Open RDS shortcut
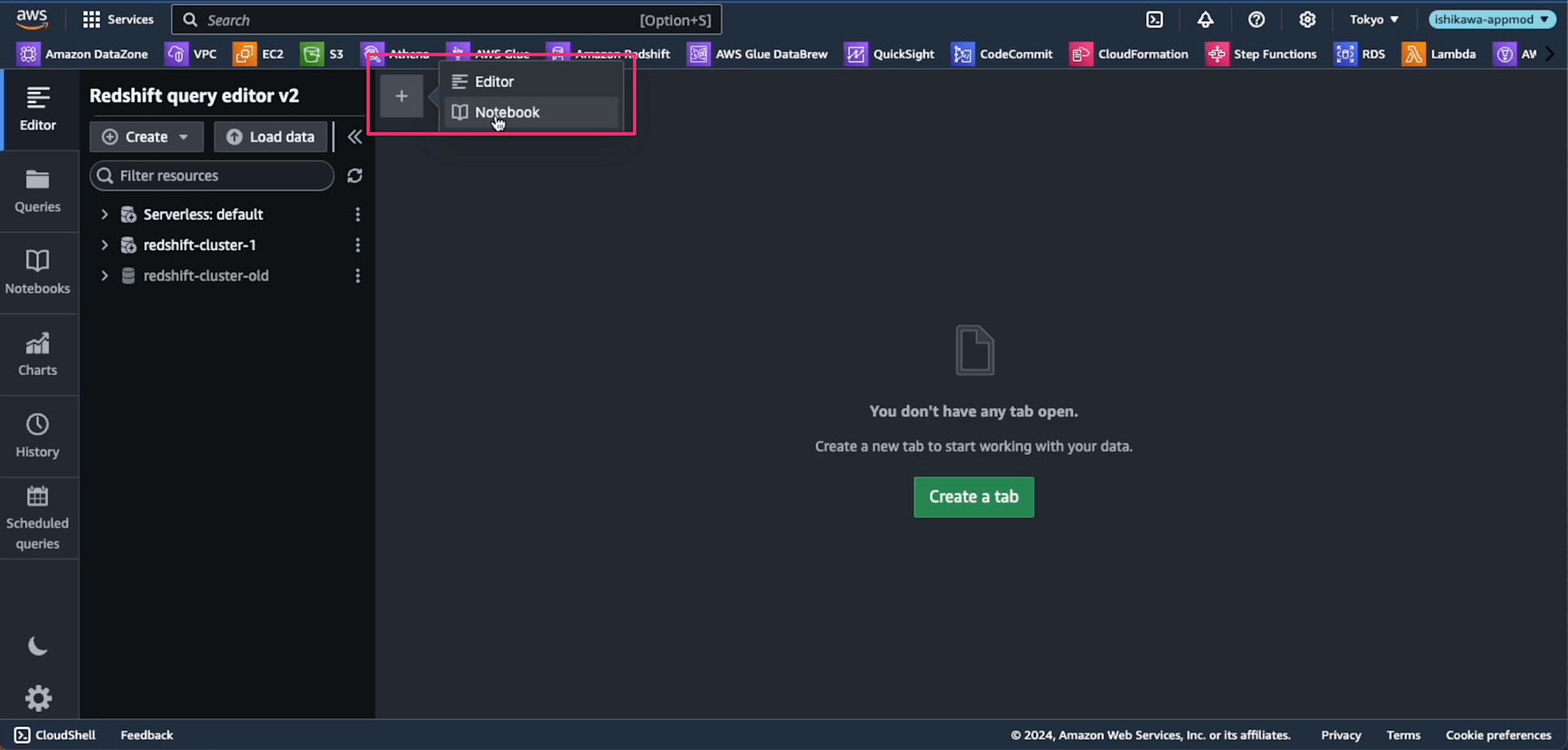This screenshot has width=1568, height=750. pos(1360,53)
